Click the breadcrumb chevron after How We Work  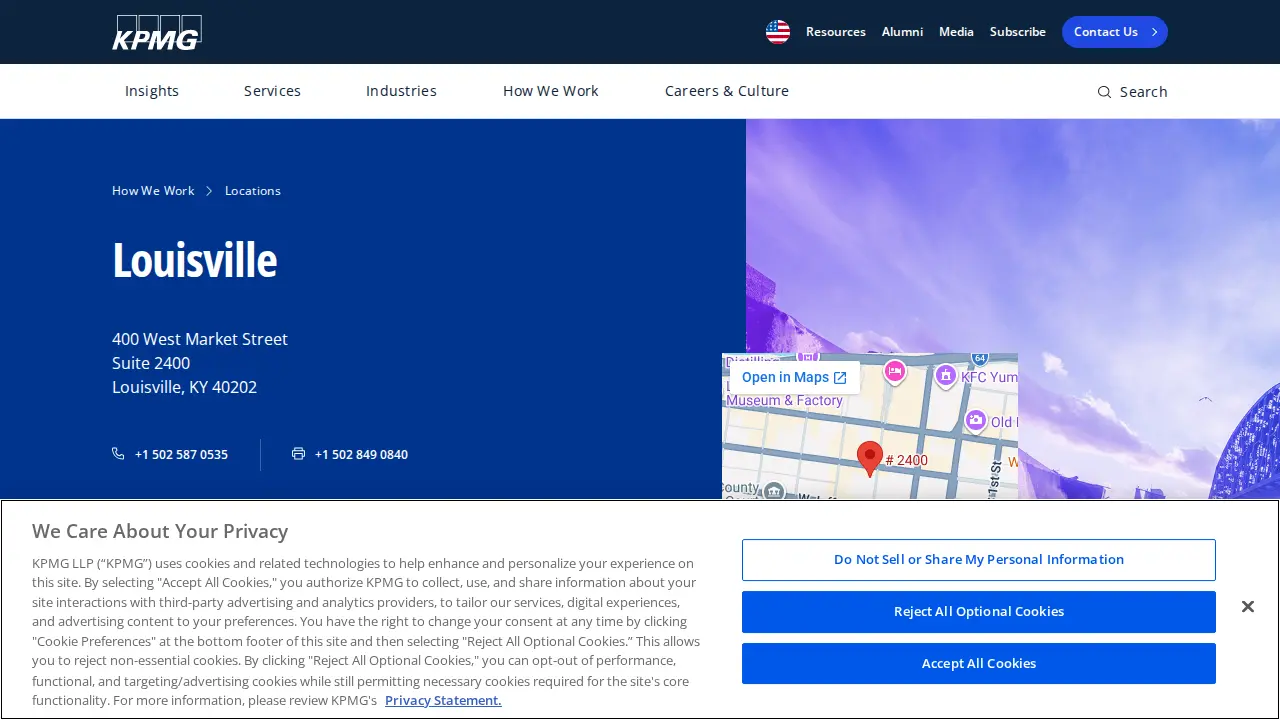[209, 191]
